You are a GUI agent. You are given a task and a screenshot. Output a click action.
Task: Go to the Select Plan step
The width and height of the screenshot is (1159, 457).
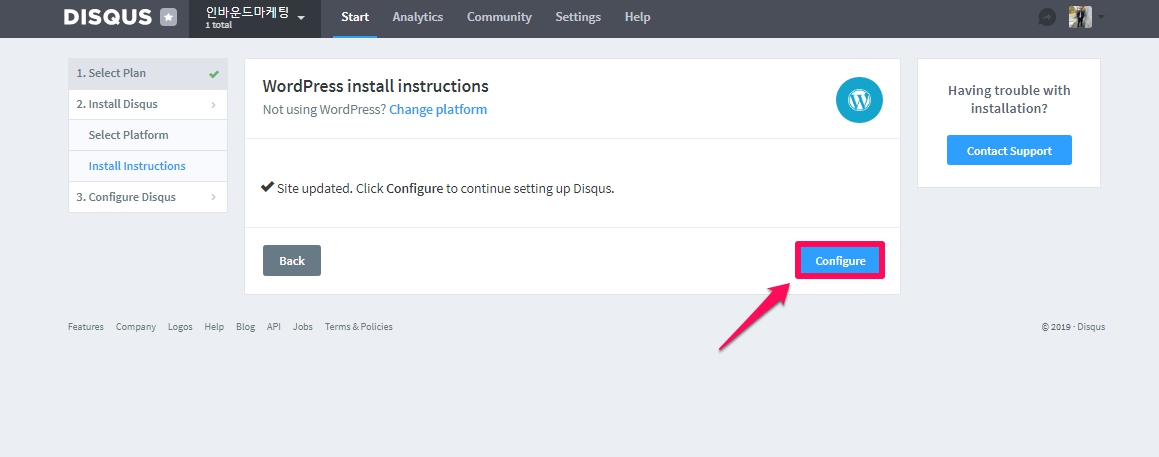click(147, 73)
